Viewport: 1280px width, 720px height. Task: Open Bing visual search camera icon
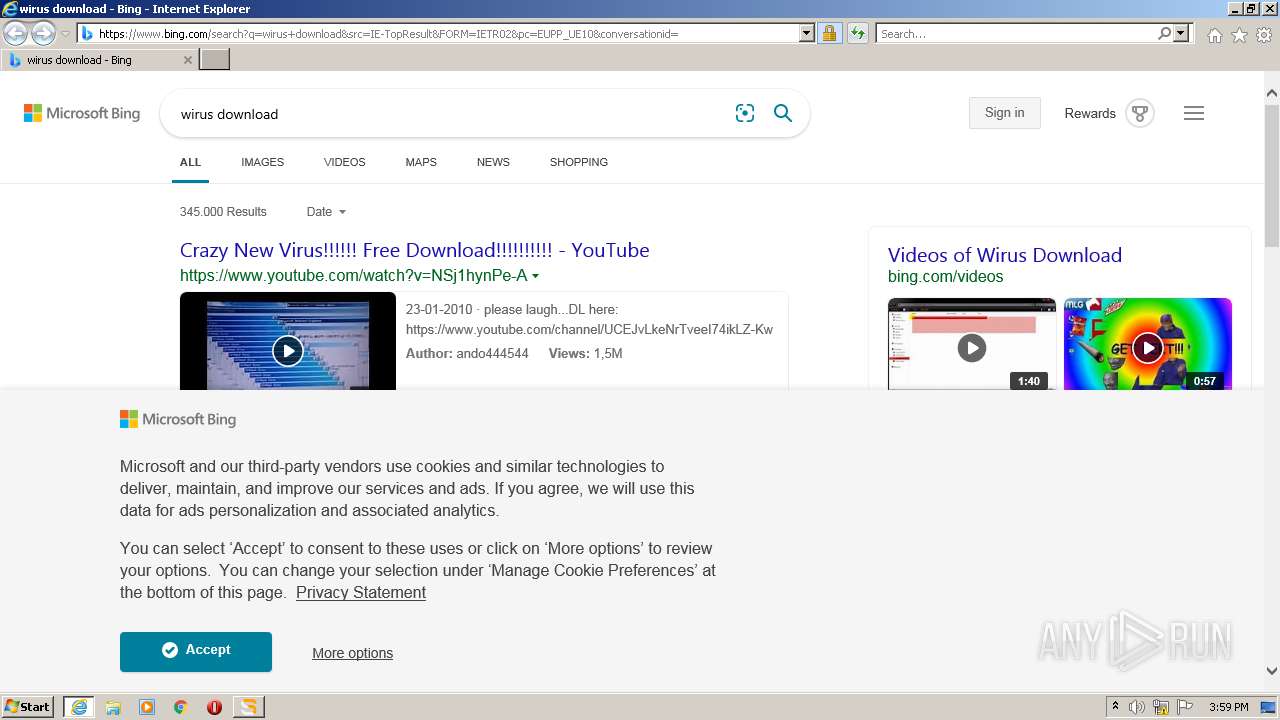(x=745, y=114)
